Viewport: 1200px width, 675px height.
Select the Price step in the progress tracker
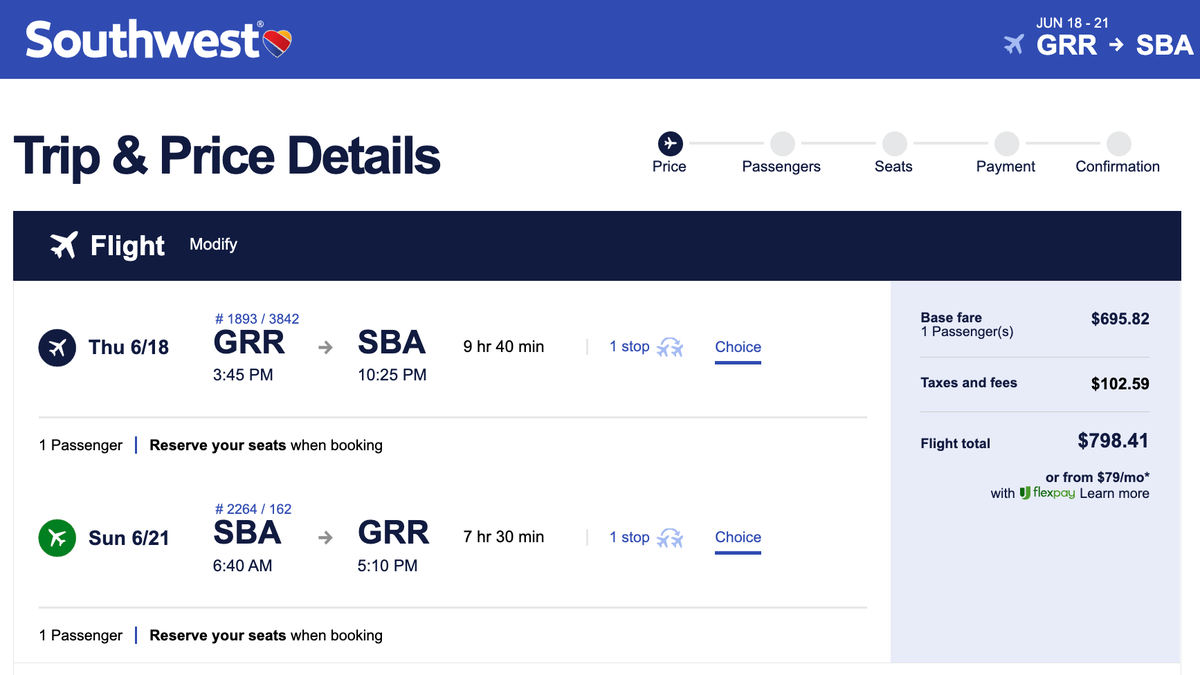click(x=669, y=142)
